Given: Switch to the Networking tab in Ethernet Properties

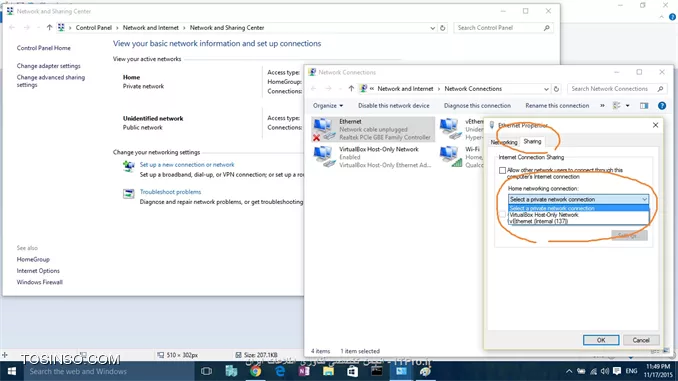Looking at the screenshot, I should pyautogui.click(x=504, y=142).
